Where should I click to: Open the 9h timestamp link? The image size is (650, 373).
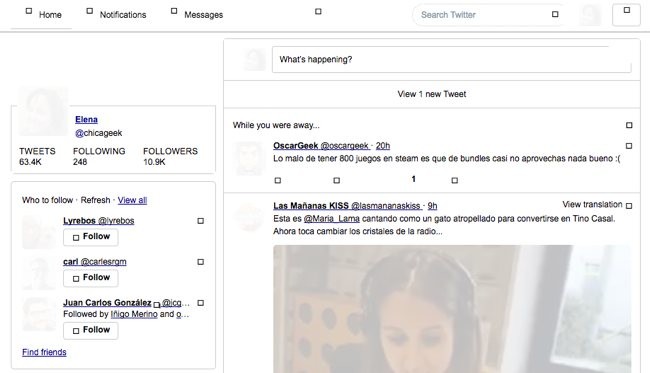(x=432, y=206)
